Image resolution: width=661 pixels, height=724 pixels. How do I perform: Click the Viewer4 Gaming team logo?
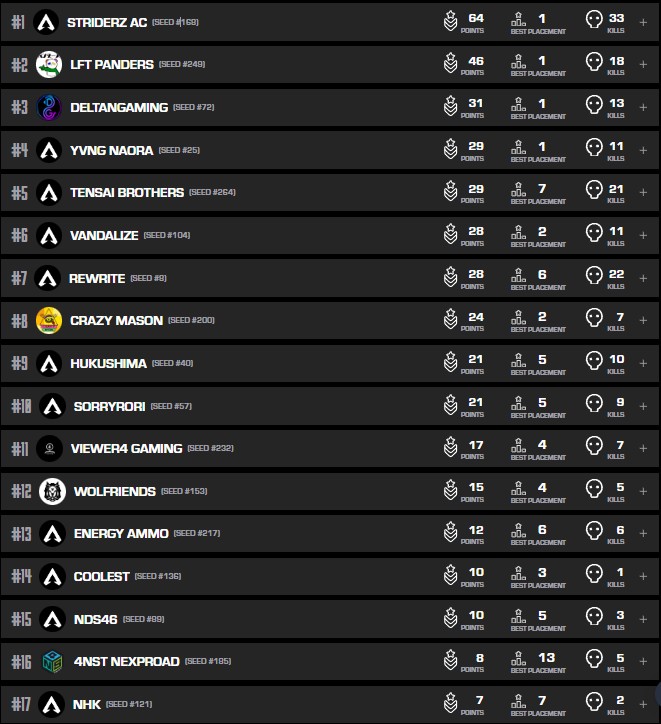pyautogui.click(x=49, y=448)
